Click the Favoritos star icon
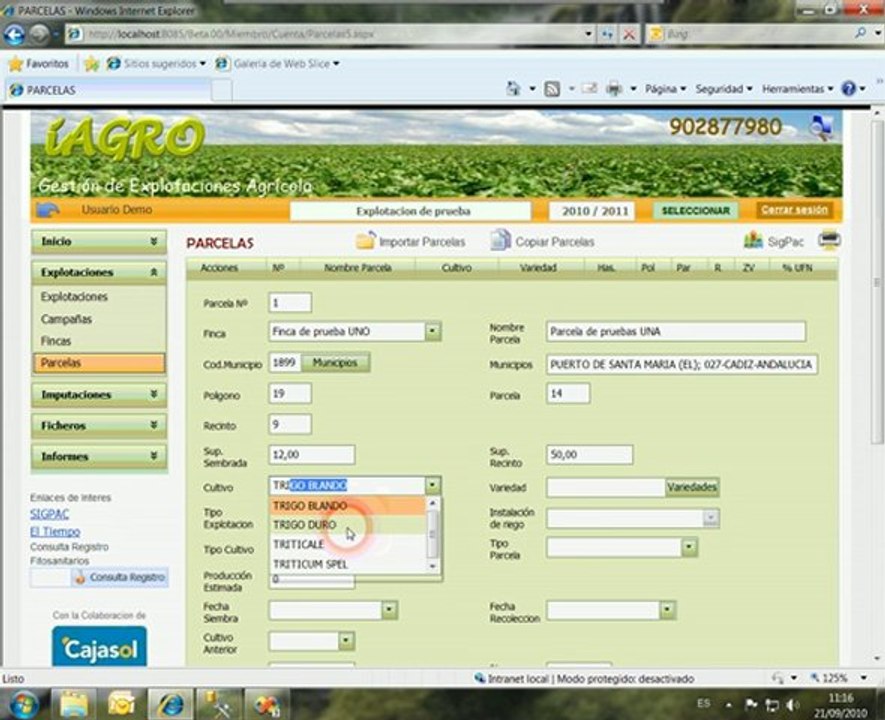 (x=16, y=64)
